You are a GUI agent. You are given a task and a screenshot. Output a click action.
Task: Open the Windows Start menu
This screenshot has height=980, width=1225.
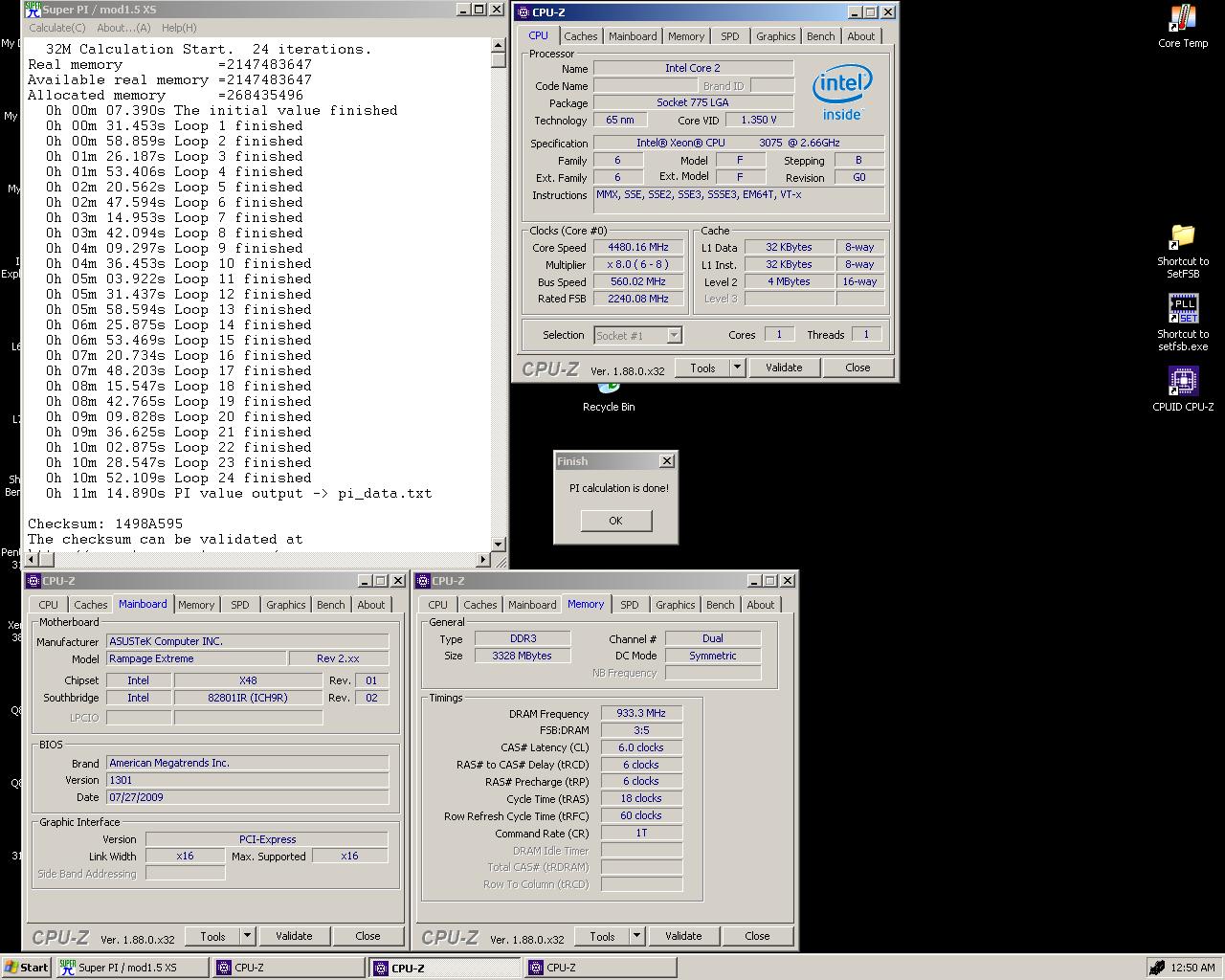coord(26,968)
